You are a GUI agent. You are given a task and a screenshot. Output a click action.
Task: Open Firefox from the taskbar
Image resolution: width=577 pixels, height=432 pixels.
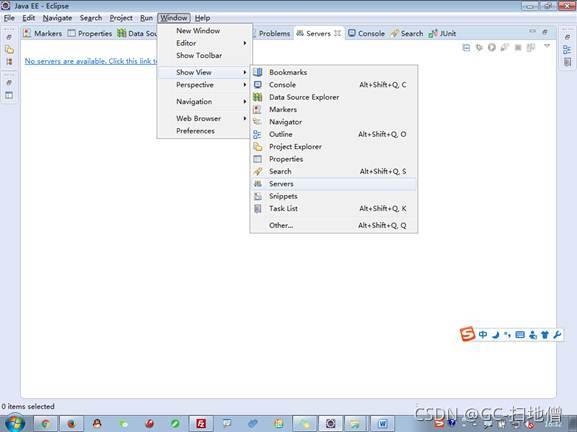click(x=71, y=424)
